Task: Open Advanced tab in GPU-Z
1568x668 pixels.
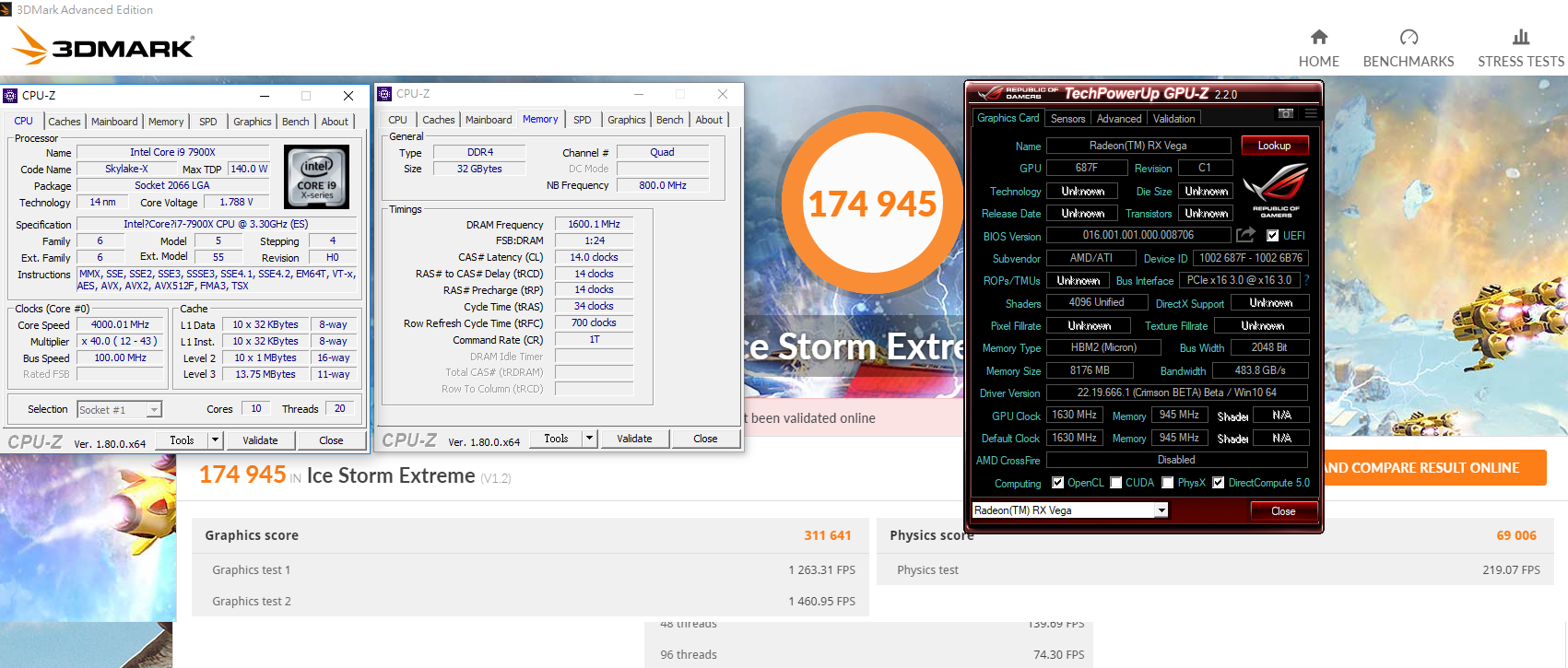Action: pyautogui.click(x=1119, y=119)
